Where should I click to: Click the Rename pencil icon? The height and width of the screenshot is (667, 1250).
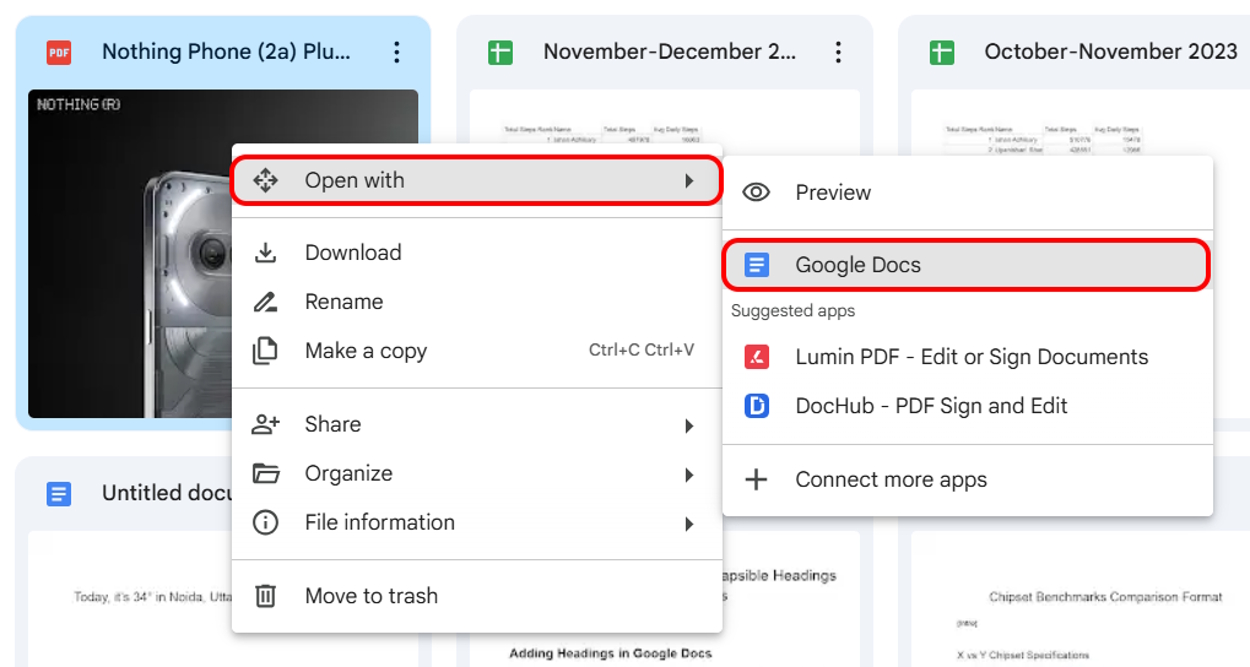pyautogui.click(x=266, y=301)
